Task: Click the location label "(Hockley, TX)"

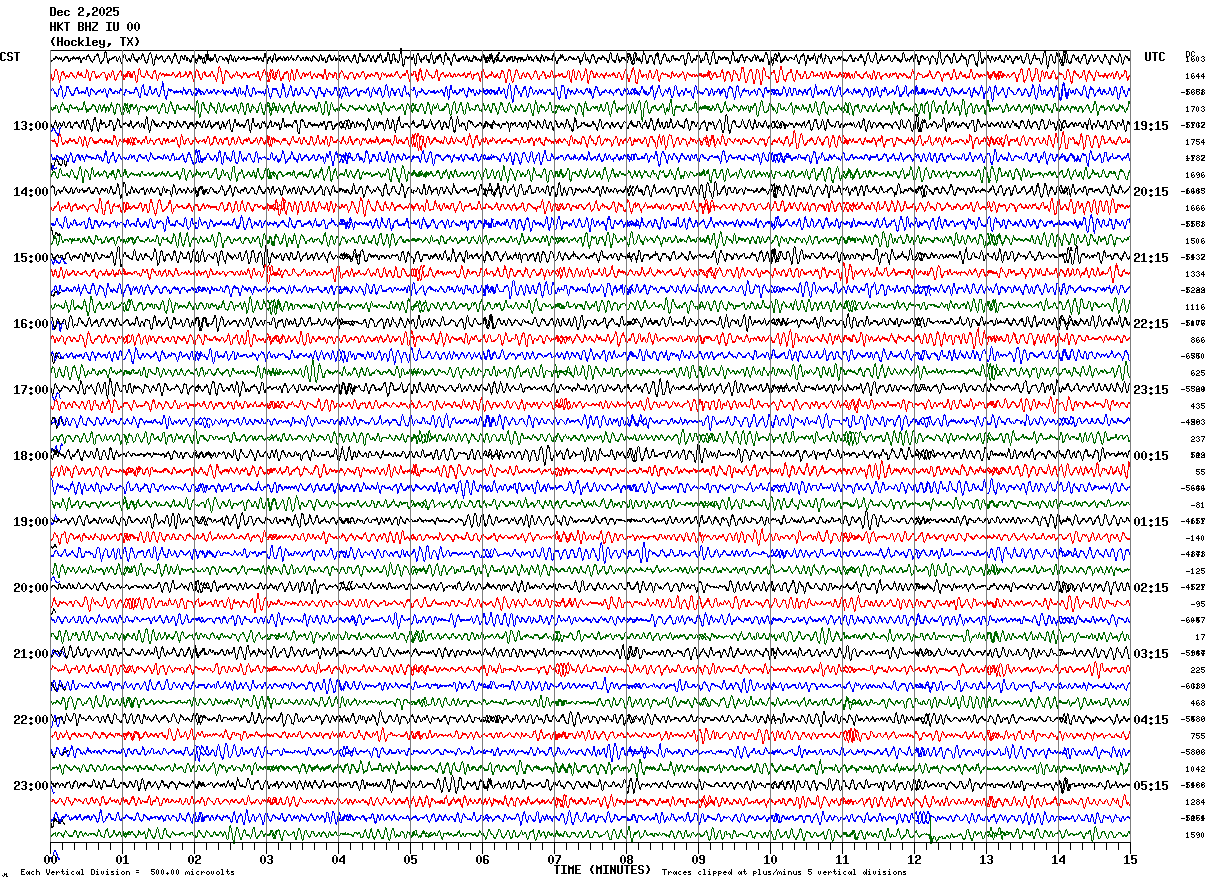Action: pyautogui.click(x=95, y=42)
